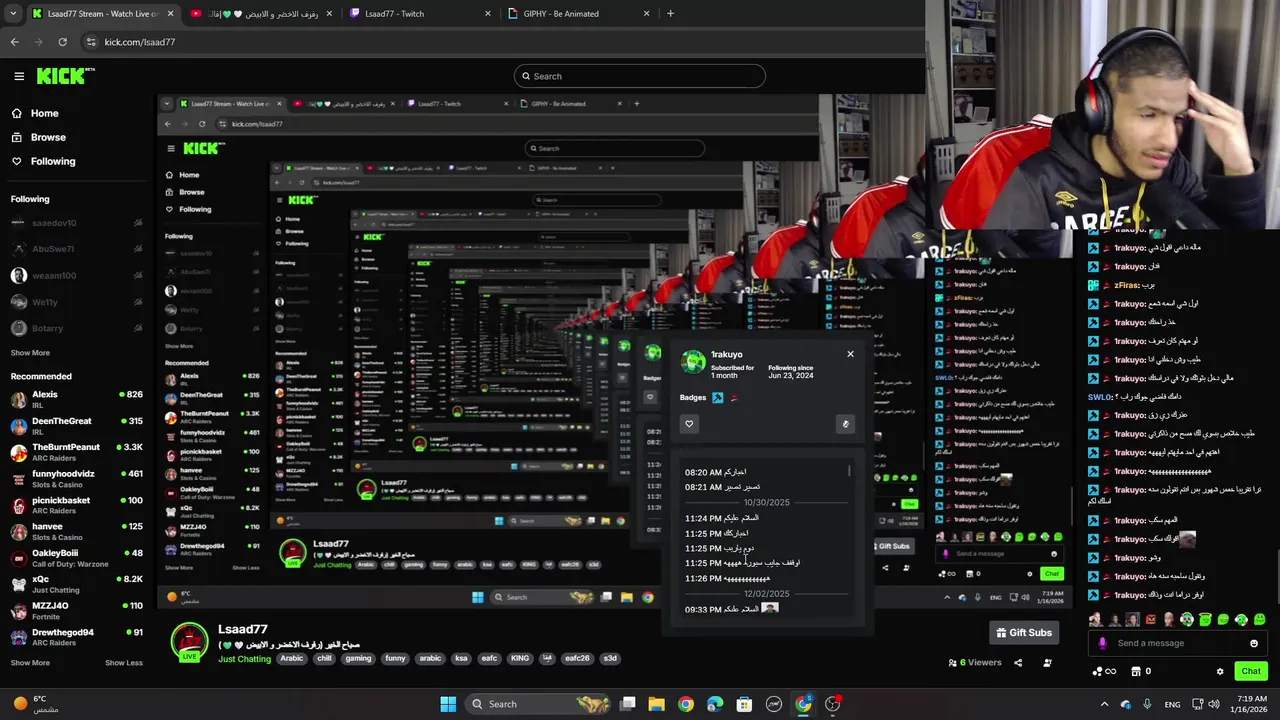Click the taskbar volume icon
Viewport: 1280px width, 720px height.
pos(1213,705)
